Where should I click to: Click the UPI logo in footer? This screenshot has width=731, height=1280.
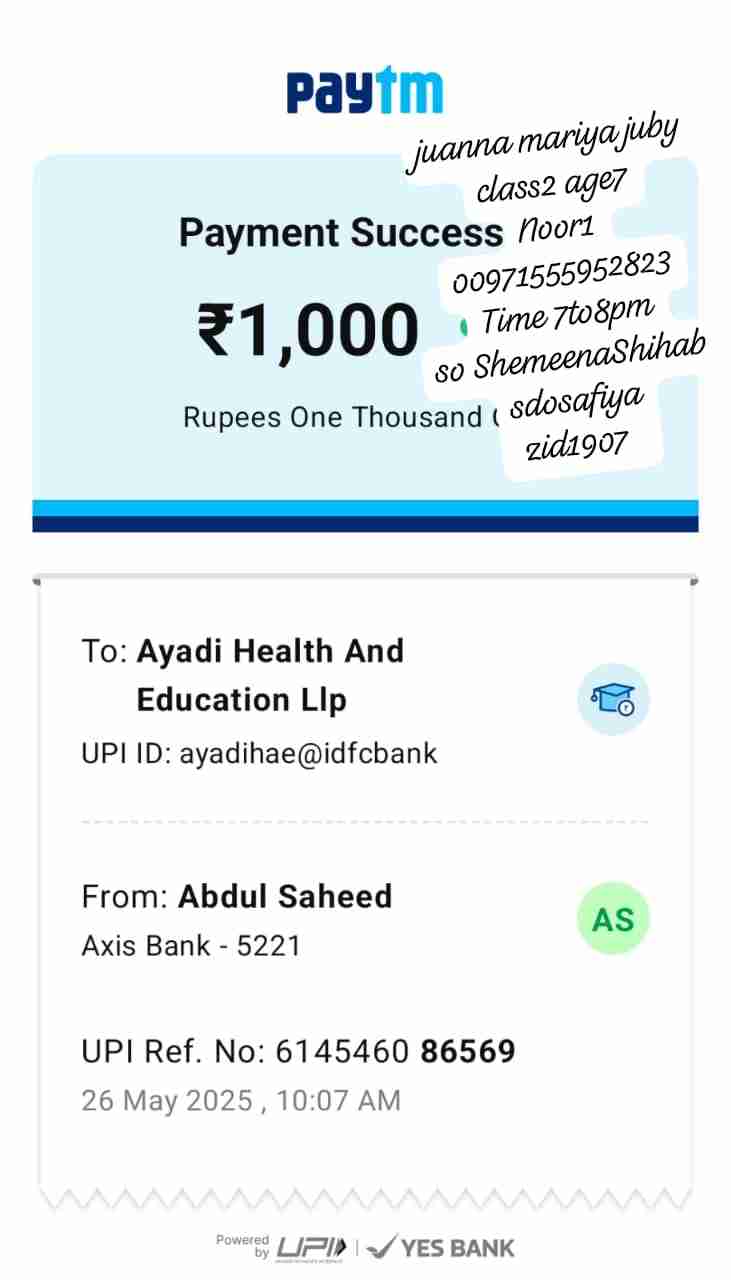(312, 1247)
